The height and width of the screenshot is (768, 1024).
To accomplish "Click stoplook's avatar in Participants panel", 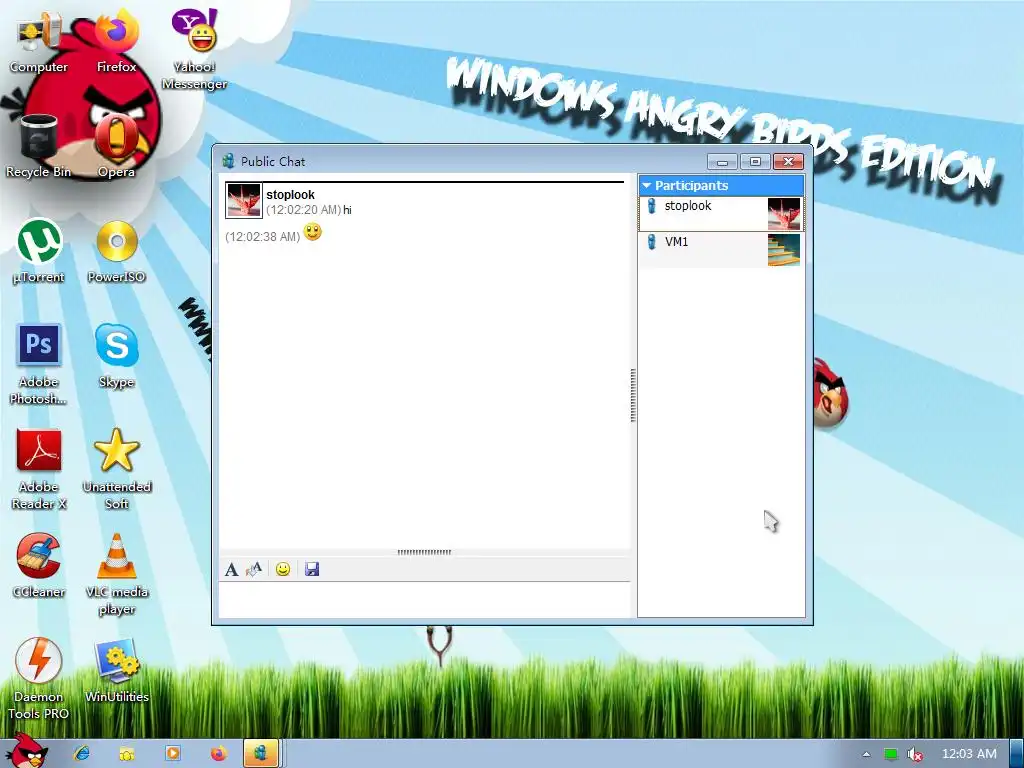I will click(784, 214).
